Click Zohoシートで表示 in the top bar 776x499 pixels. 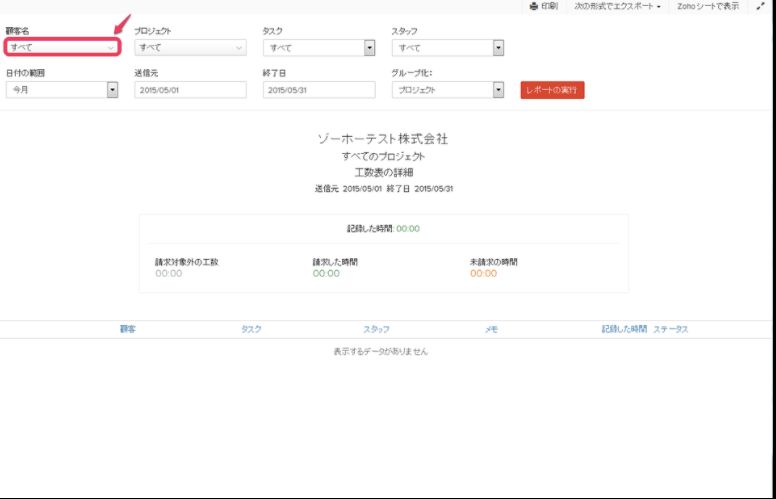tap(708, 7)
